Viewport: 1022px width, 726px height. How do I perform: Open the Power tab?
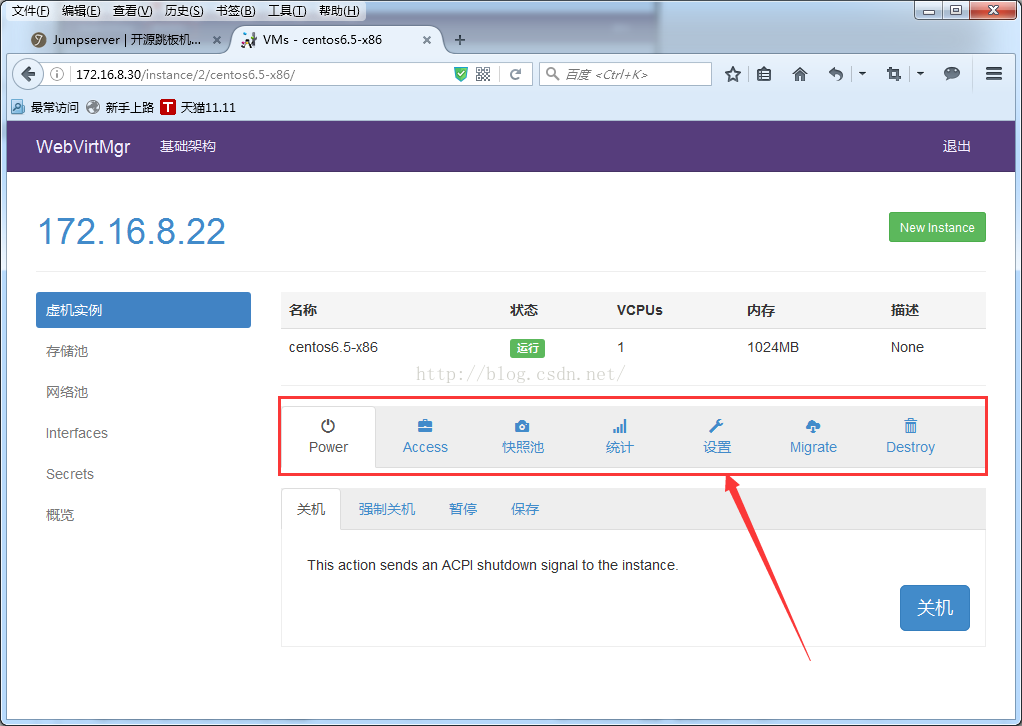[x=328, y=437]
